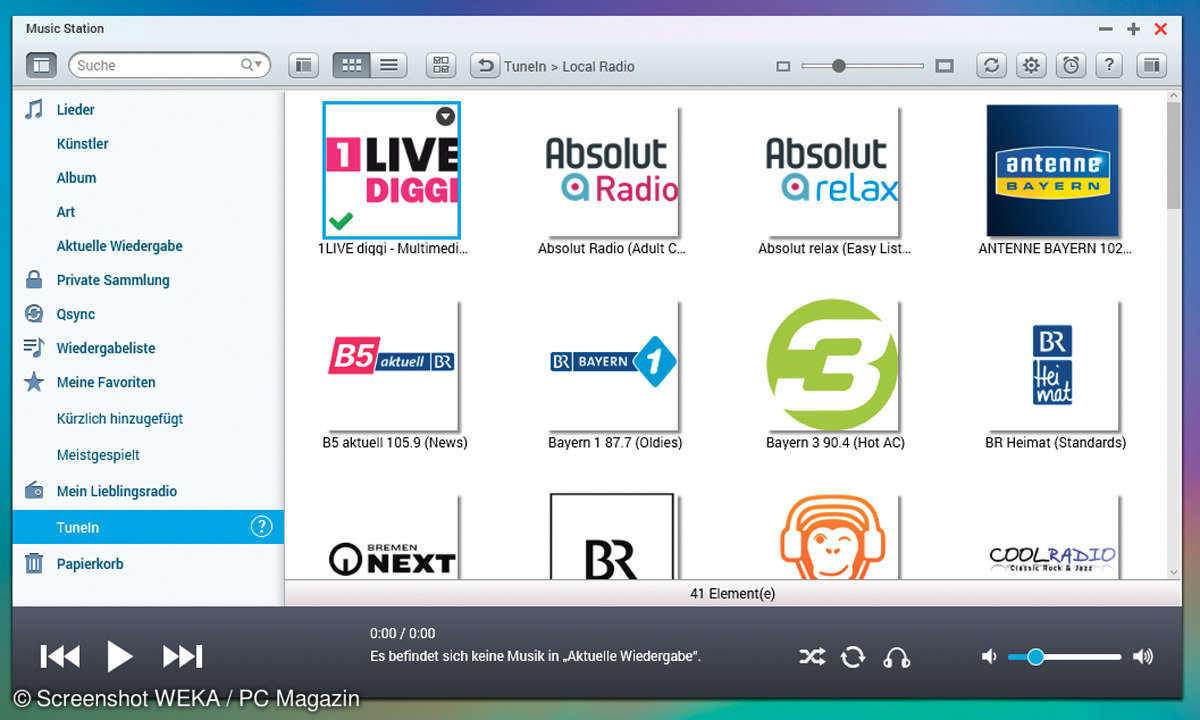The height and width of the screenshot is (720, 1200).
Task: Select the Absolut Radio station thumbnail
Action: click(x=612, y=170)
